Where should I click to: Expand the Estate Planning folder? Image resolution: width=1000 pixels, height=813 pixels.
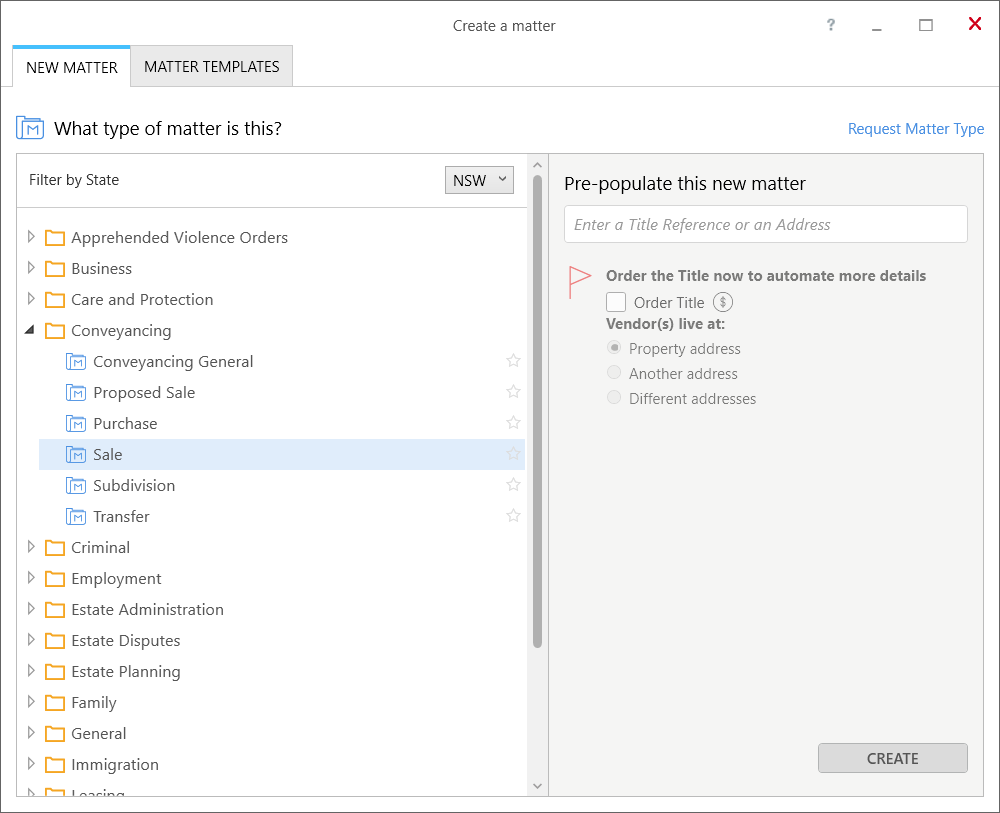30,671
